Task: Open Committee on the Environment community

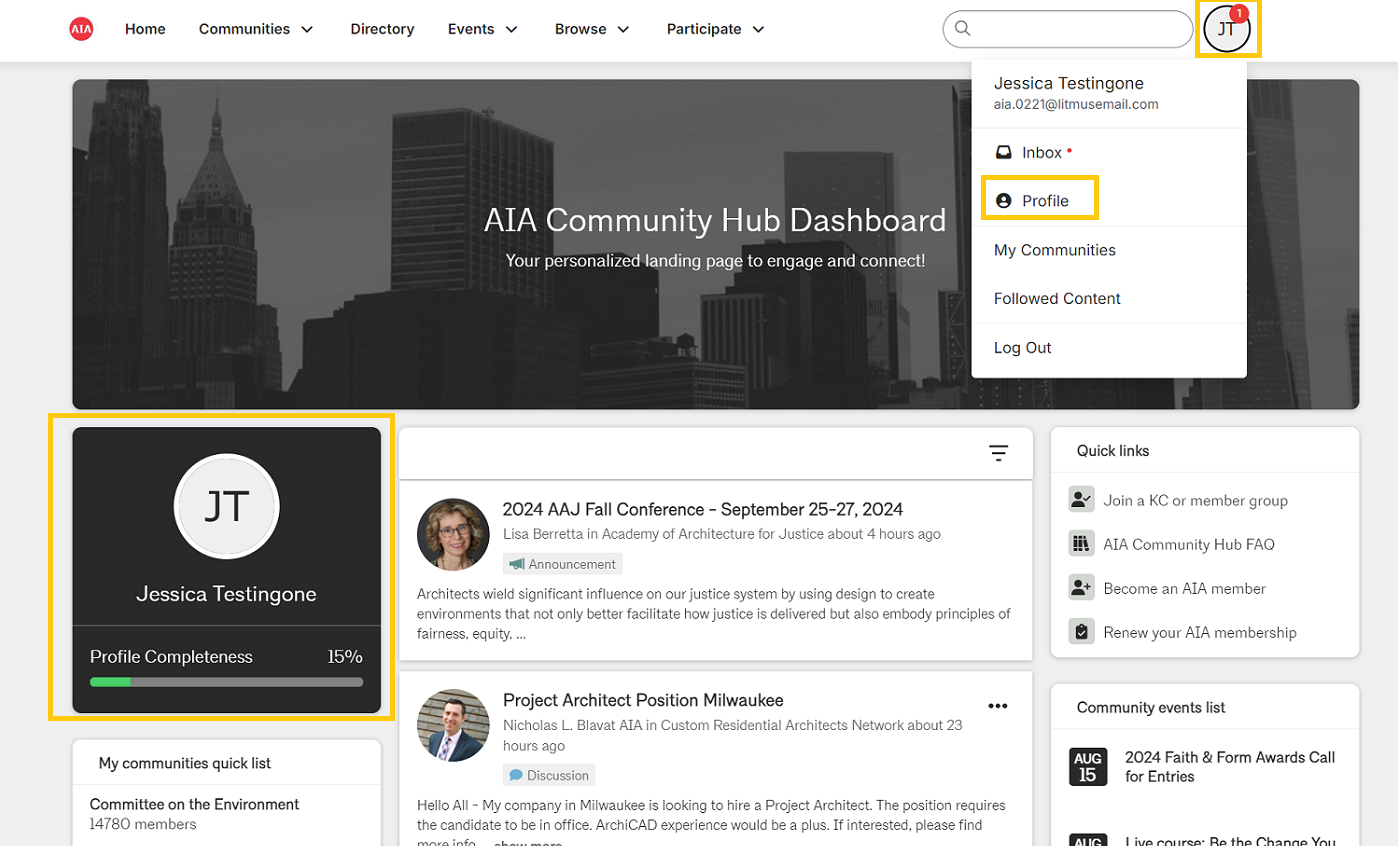Action: (195, 804)
